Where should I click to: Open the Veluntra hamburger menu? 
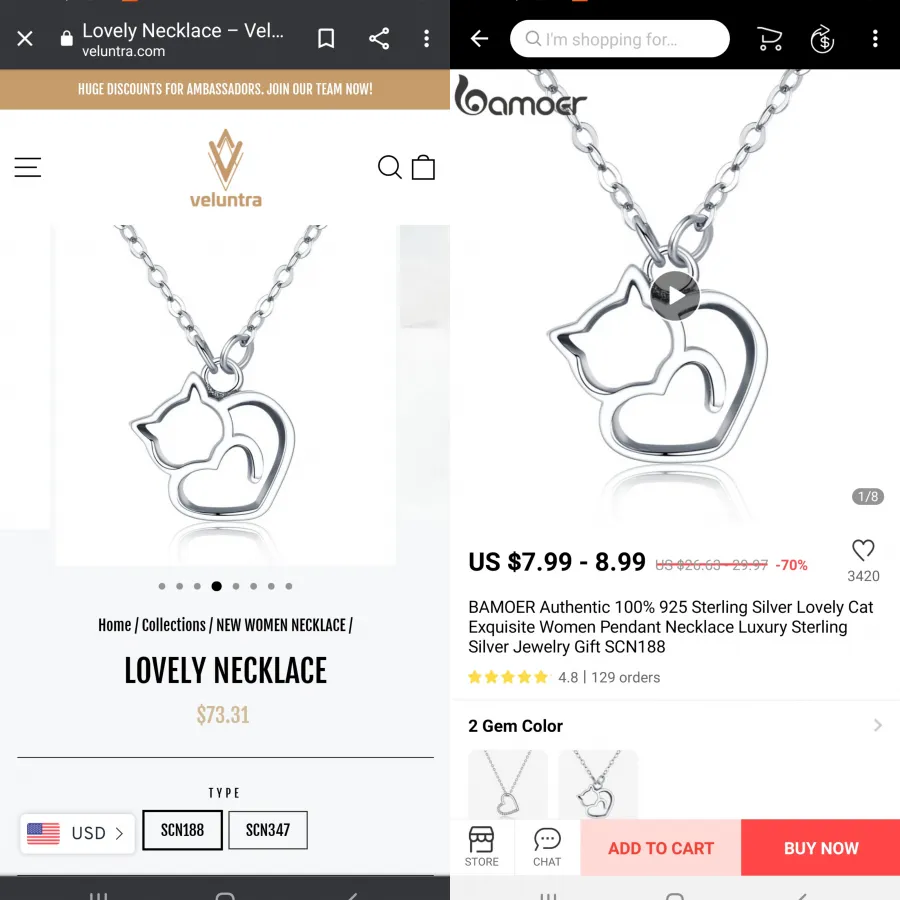click(x=28, y=167)
